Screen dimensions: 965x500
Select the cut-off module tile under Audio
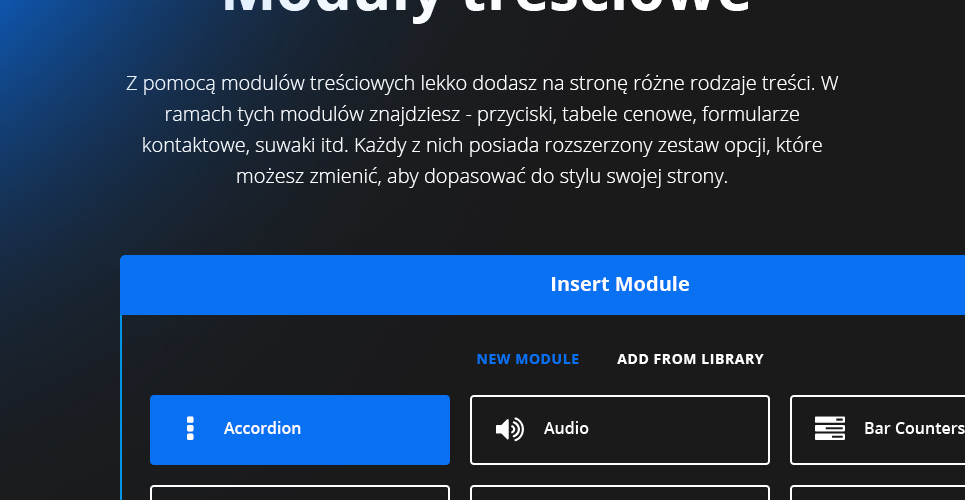point(620,493)
